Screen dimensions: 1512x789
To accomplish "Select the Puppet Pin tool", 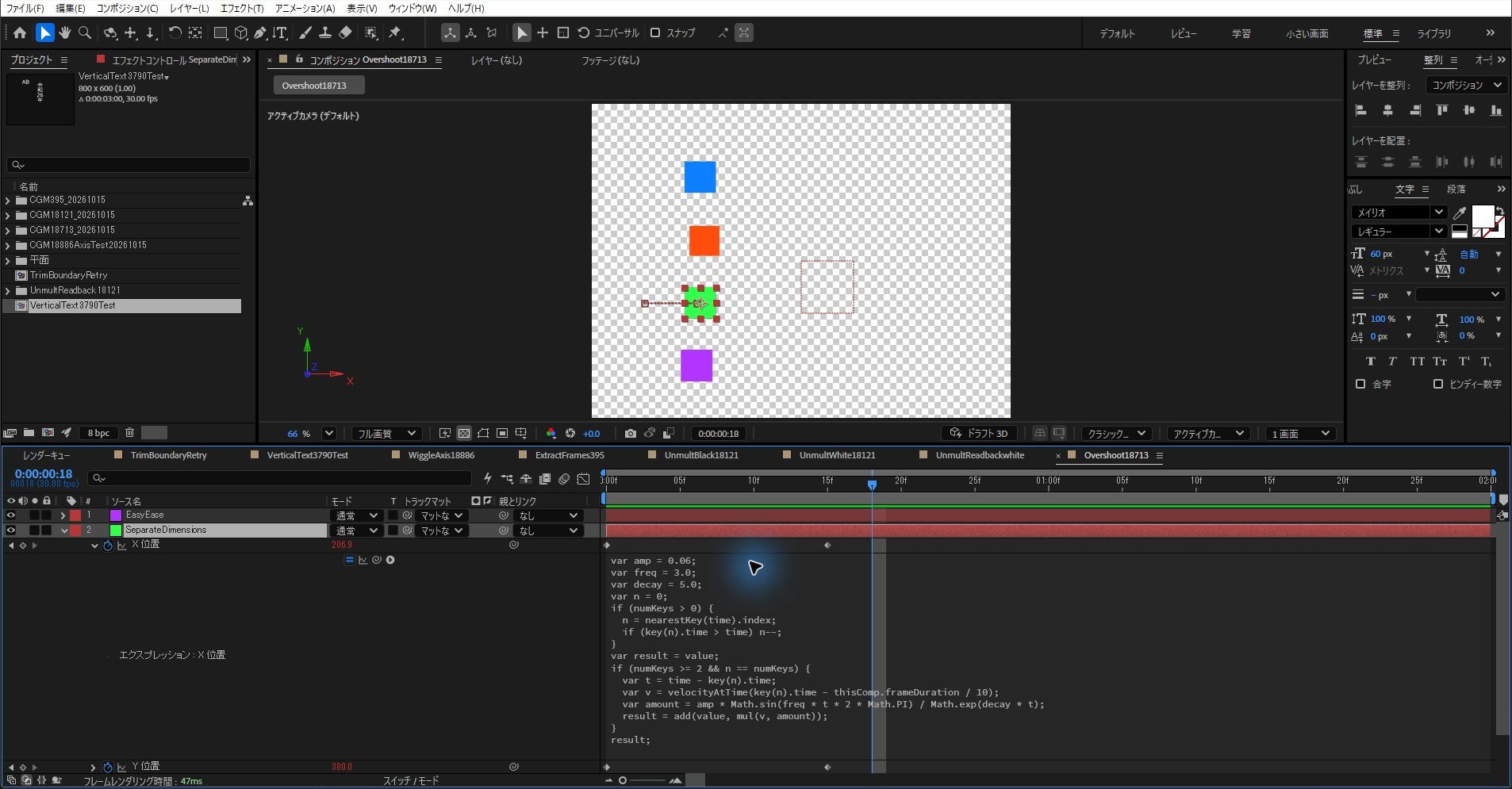I will [x=395, y=33].
